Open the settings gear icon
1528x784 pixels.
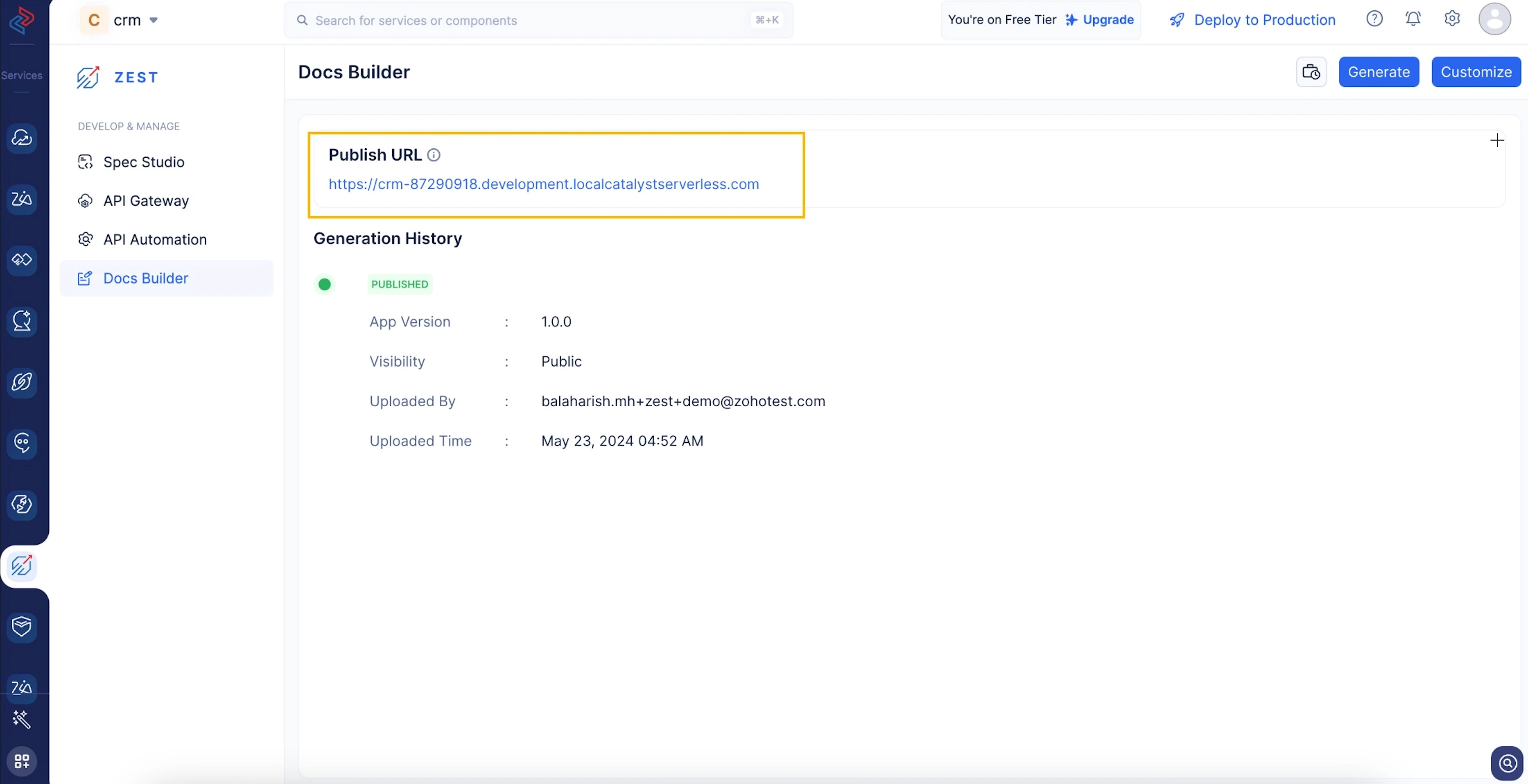[x=1452, y=19]
